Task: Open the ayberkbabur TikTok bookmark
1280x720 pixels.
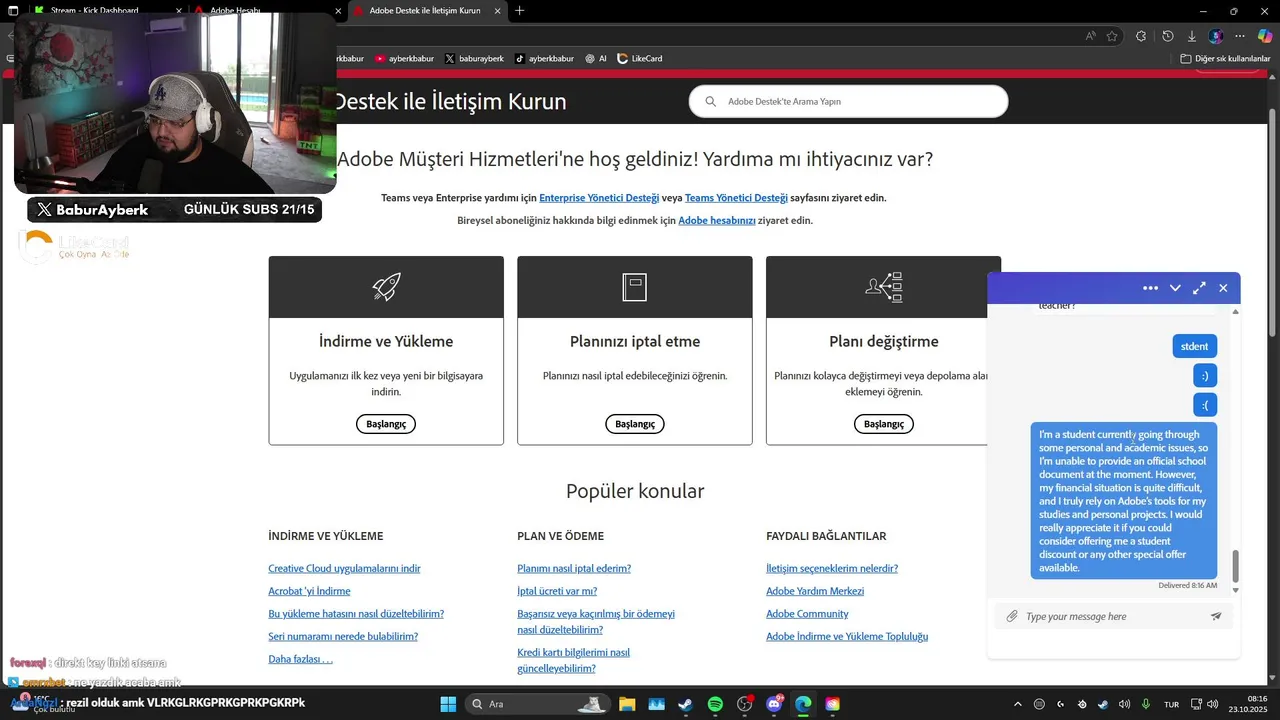Action: pyautogui.click(x=544, y=58)
